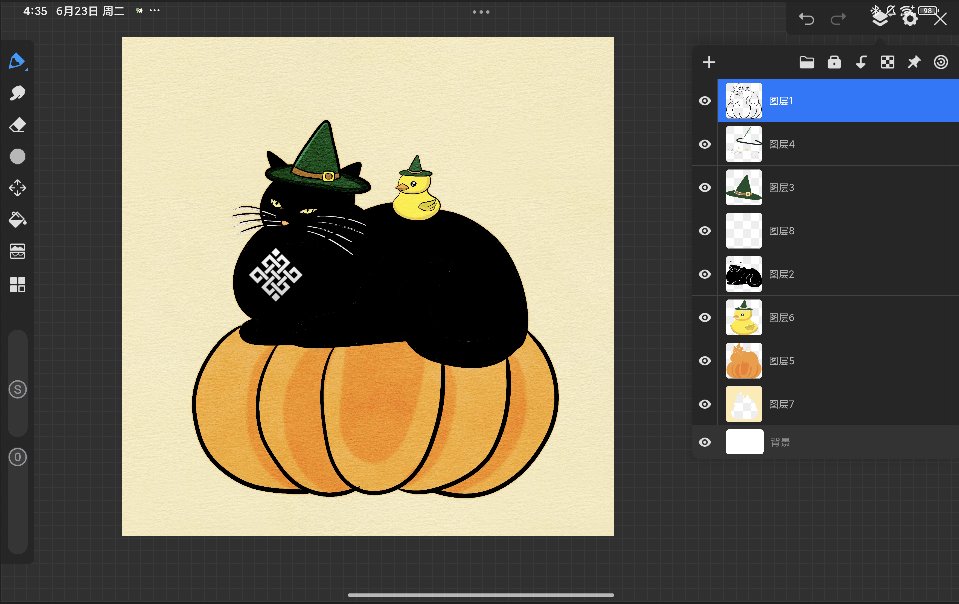Select the 图层4 thumbnail
This screenshot has height=604, width=959.
(x=744, y=144)
